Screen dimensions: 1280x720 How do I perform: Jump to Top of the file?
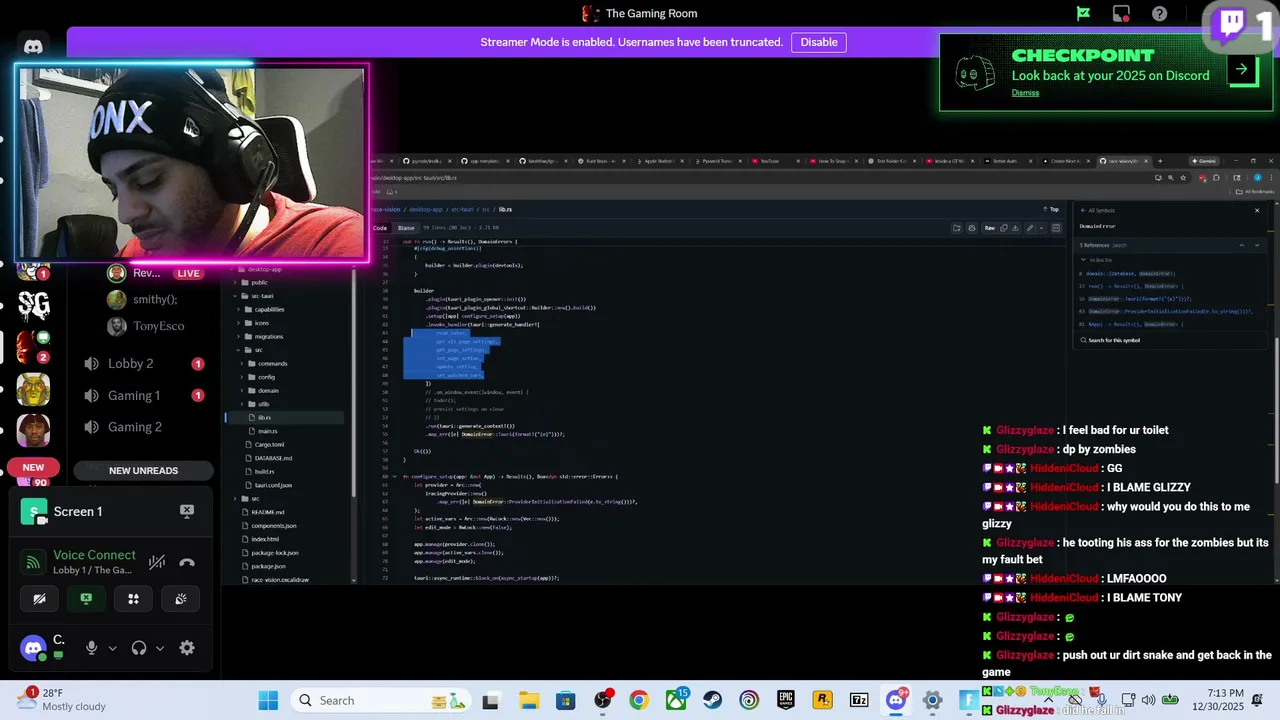click(1052, 209)
